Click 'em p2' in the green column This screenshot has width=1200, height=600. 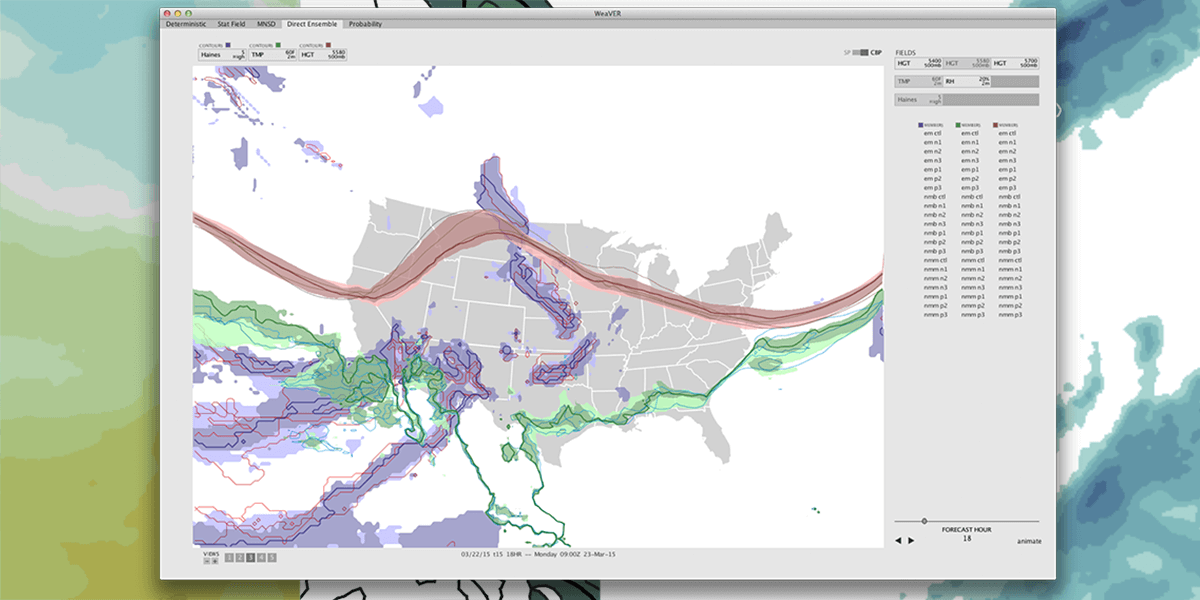pos(971,179)
